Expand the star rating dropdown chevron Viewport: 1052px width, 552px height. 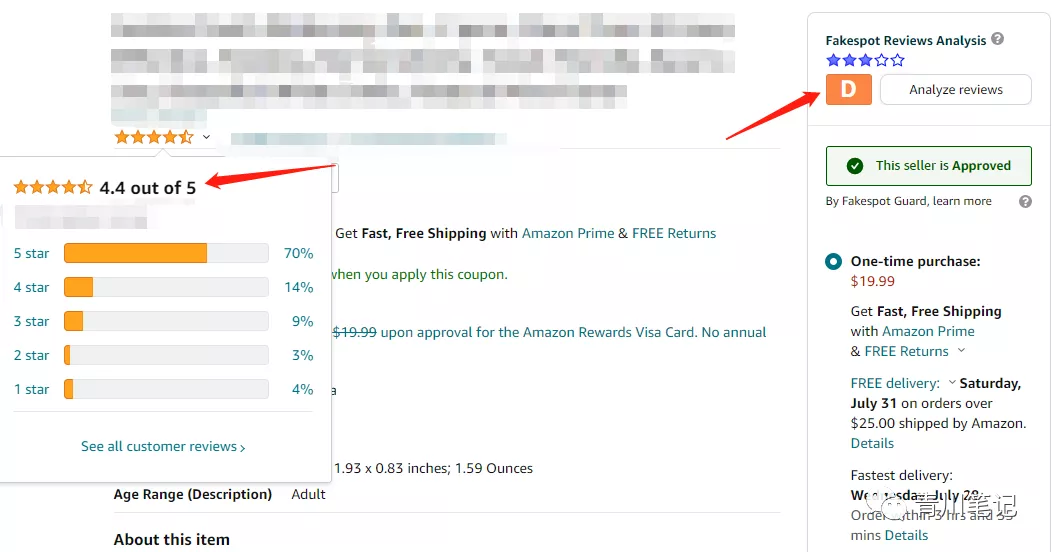pos(206,137)
